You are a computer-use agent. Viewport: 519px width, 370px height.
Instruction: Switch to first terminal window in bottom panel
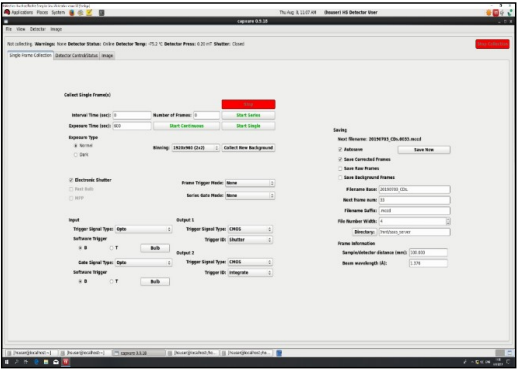pyautogui.click(x=31, y=353)
